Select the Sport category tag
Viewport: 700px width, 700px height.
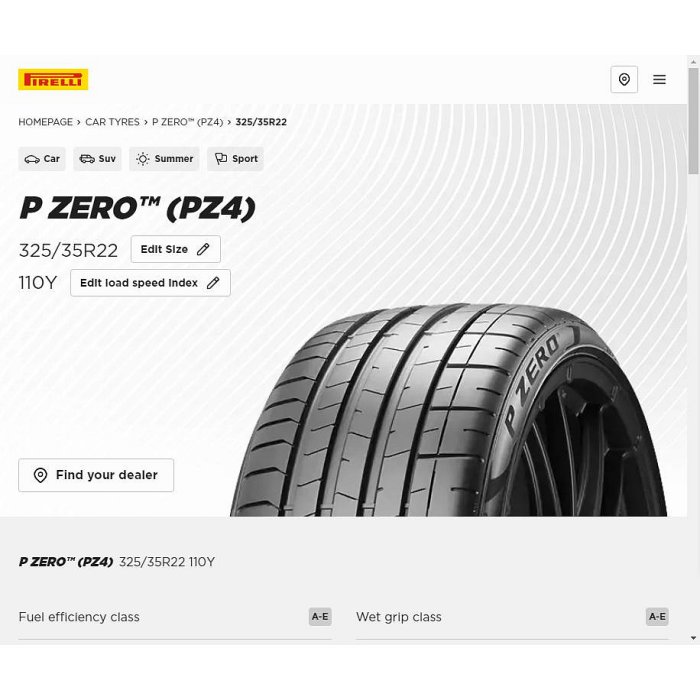pyautogui.click(x=235, y=159)
